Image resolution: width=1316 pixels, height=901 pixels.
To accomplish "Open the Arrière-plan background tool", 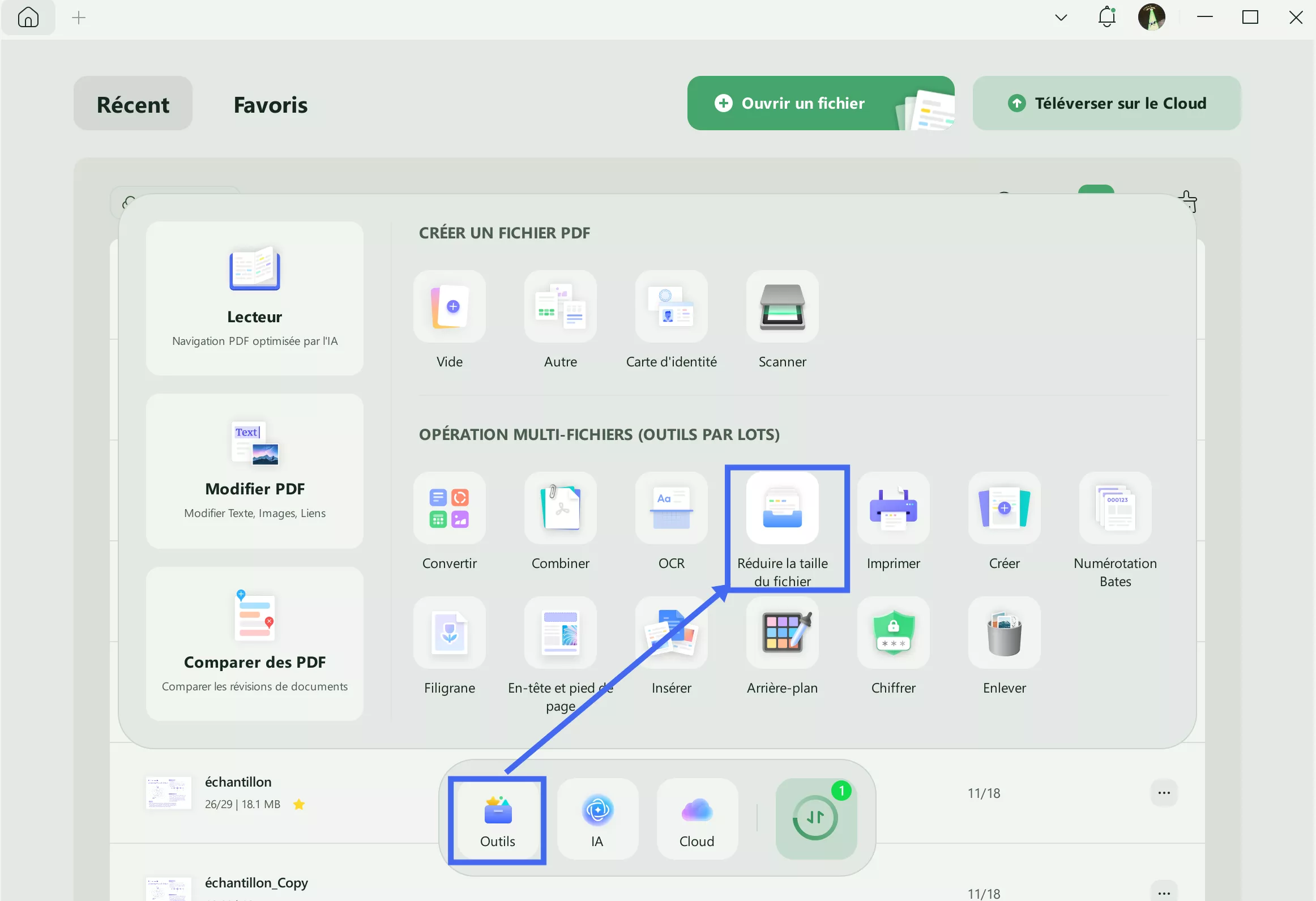I will 782,633.
